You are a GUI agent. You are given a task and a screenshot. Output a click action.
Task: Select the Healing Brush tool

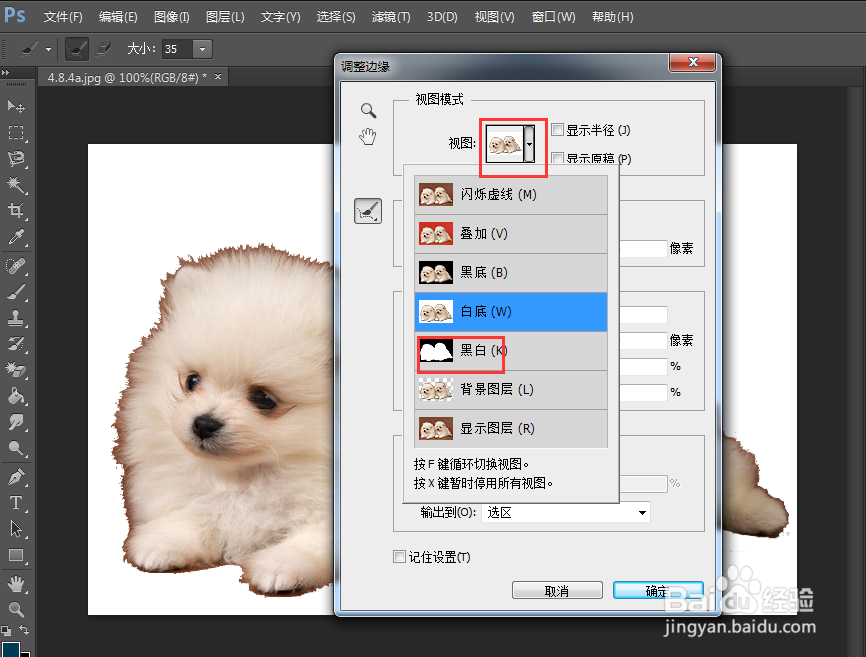coord(15,266)
